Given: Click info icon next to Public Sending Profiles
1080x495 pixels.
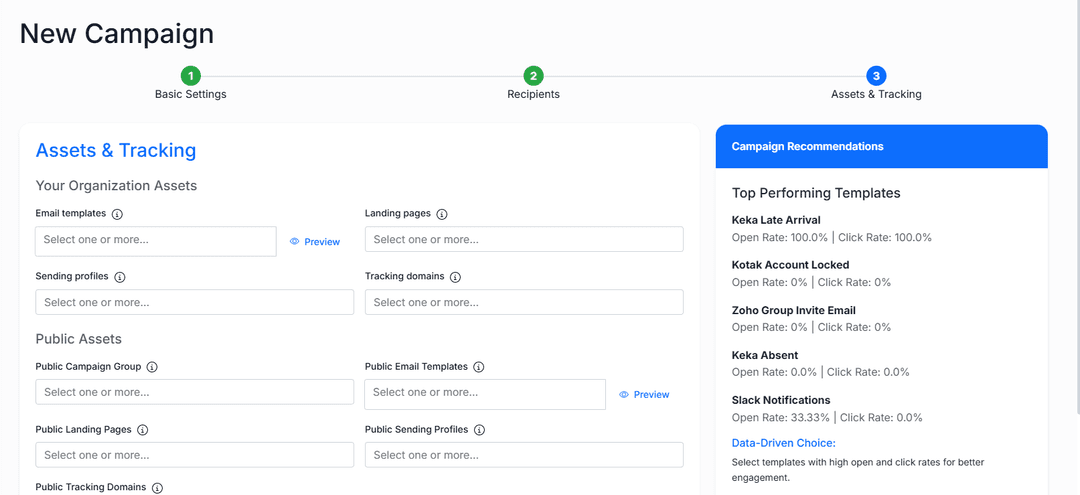Looking at the screenshot, I should point(479,430).
